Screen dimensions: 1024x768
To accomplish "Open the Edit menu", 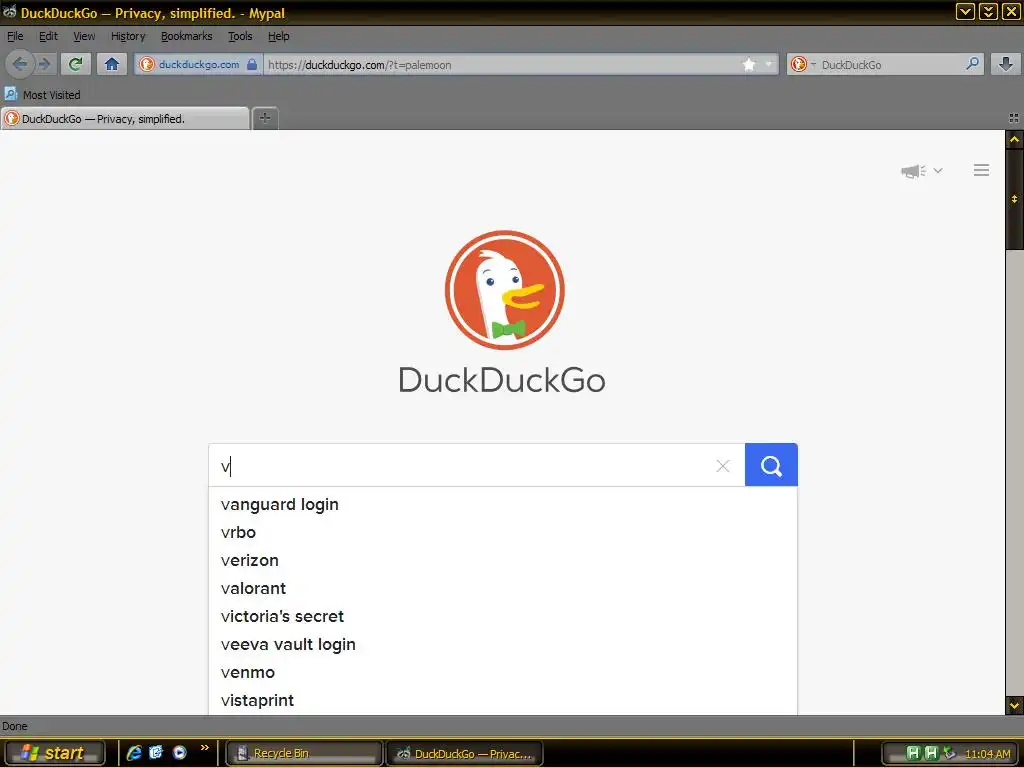I will click(48, 36).
